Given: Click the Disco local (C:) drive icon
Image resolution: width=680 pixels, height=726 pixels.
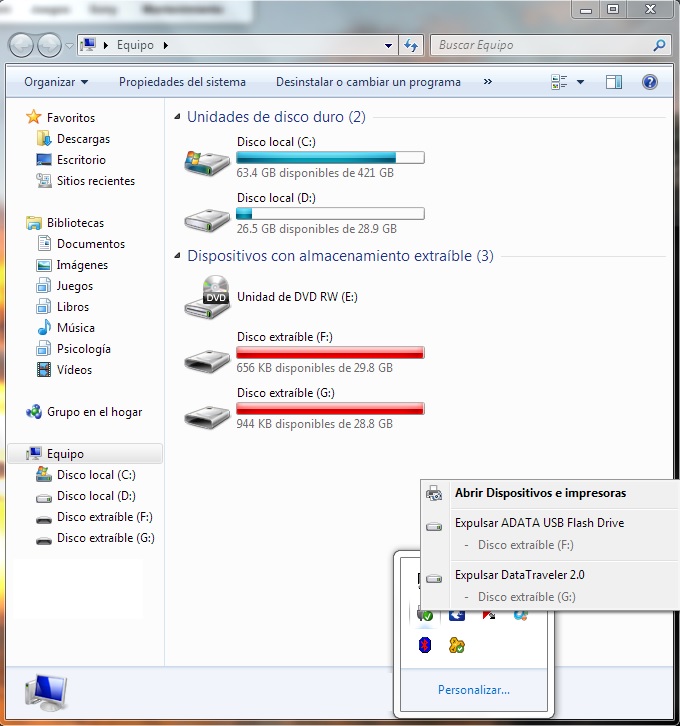Looking at the screenshot, I should 206,163.
